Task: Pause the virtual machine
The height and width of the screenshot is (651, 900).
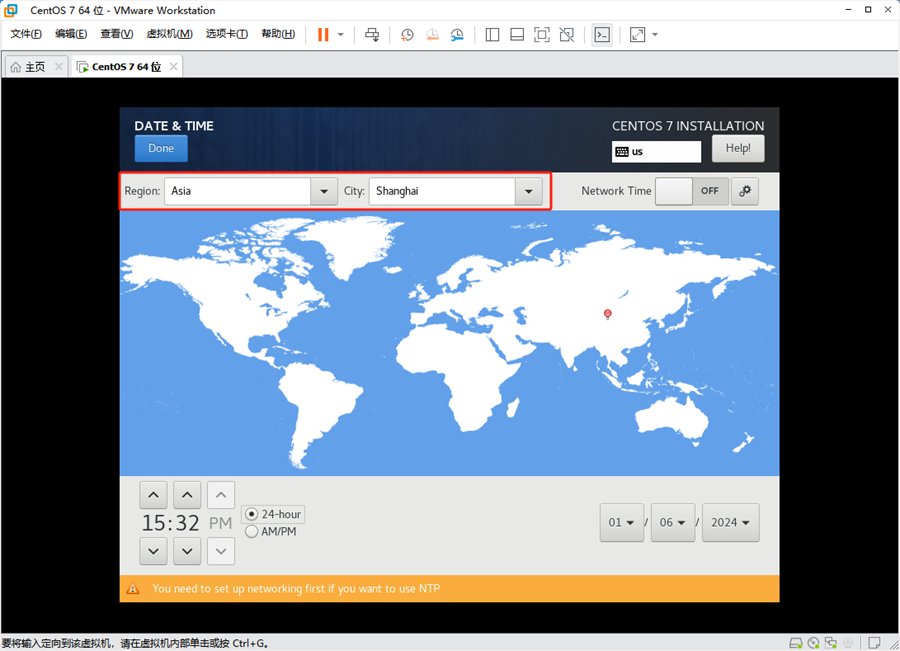Action: 323,34
